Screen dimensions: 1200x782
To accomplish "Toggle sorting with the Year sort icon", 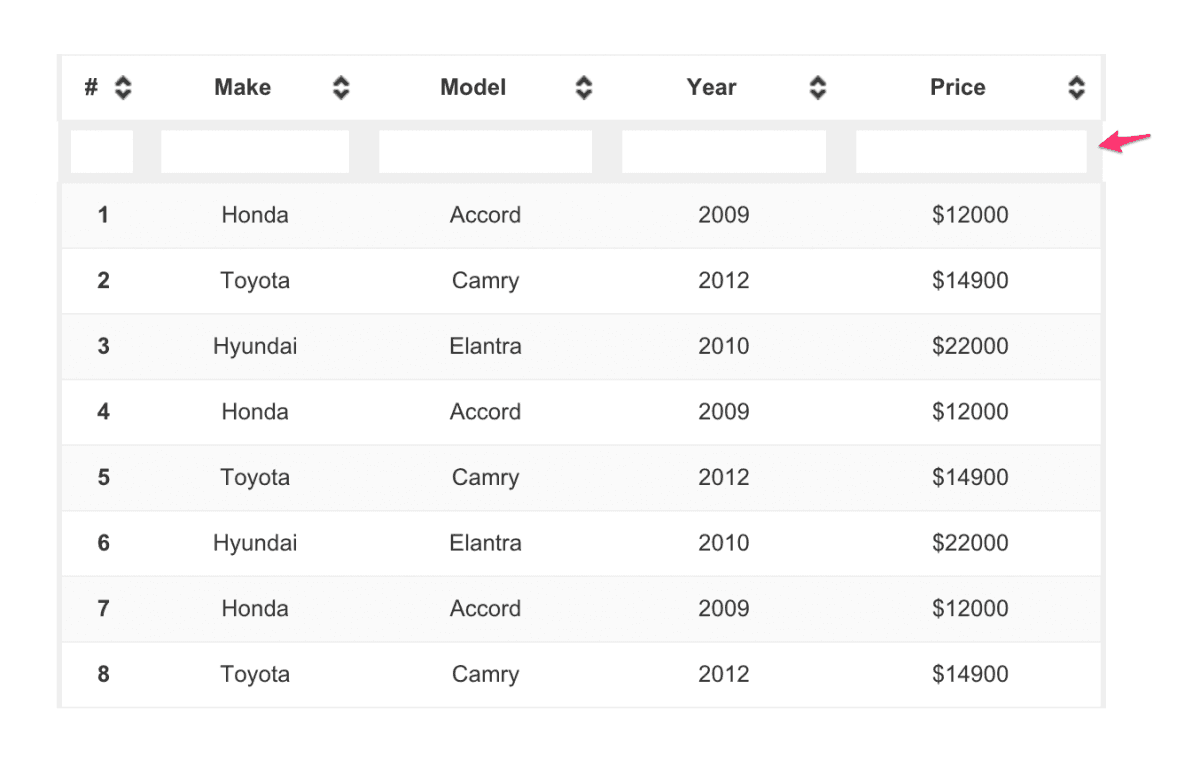I will tap(818, 88).
